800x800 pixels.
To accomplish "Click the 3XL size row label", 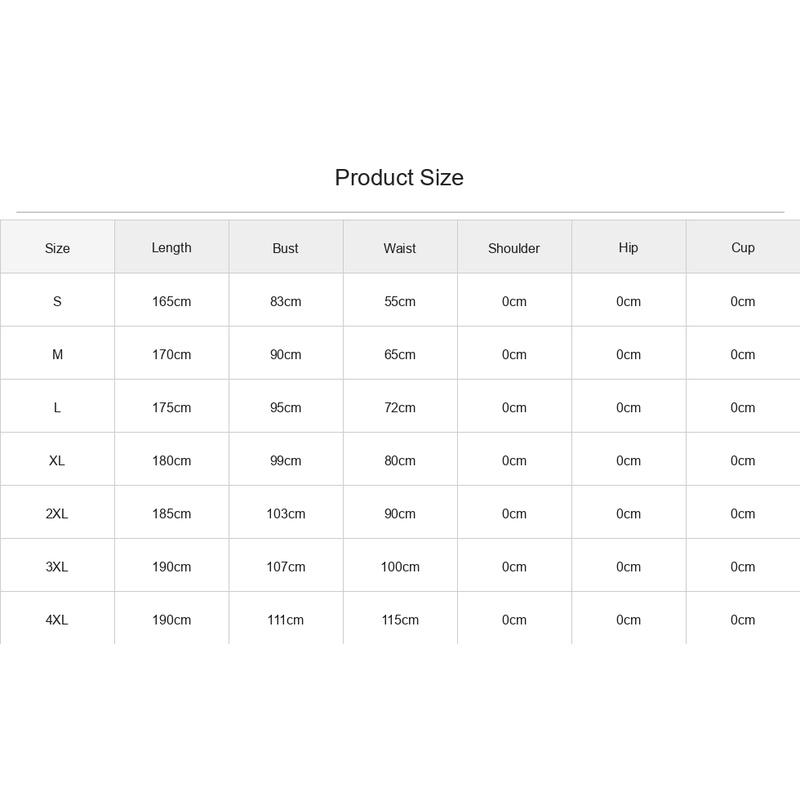I will pyautogui.click(x=57, y=566).
